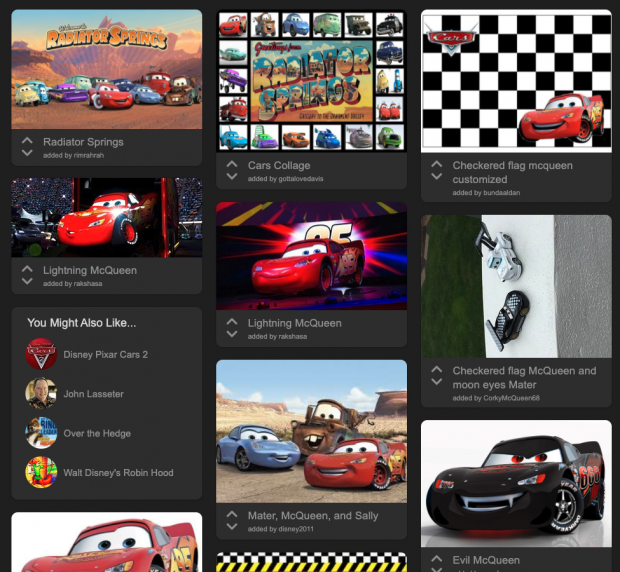Screen dimensions: 620x572
Task: Open Disney Pixar Cars 2 recommendation
Action: coord(106,355)
